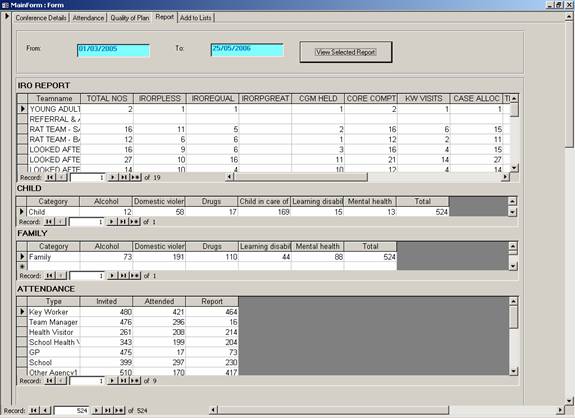Click the To date field

pyautogui.click(x=247, y=50)
